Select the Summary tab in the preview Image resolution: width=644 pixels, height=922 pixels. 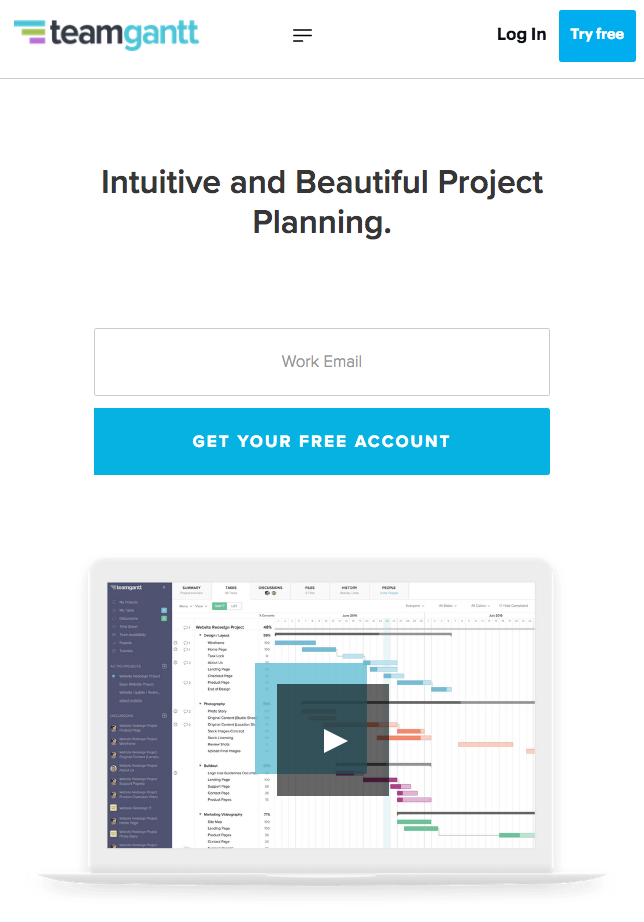tap(192, 590)
